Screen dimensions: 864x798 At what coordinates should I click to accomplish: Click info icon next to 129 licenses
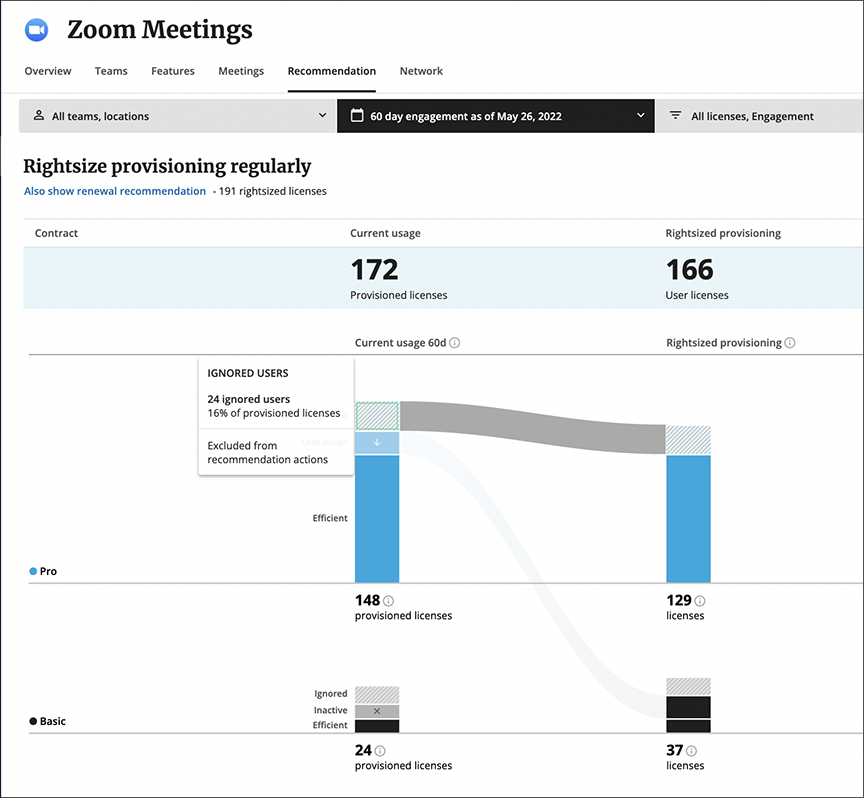699,601
